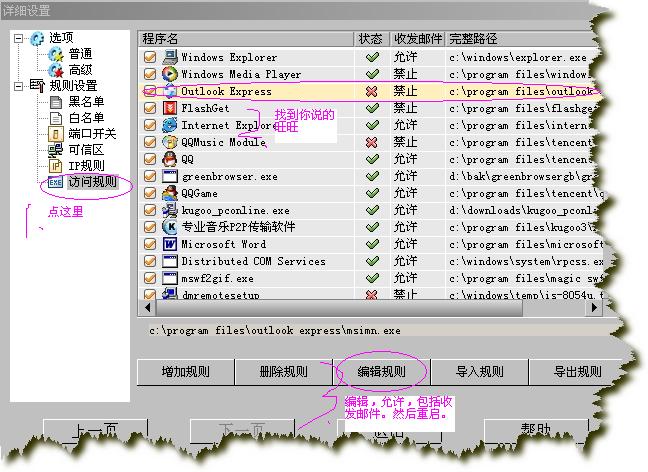Click the 规则设置 tools icon
Image resolution: width=648 pixels, height=472 pixels.
point(37,86)
